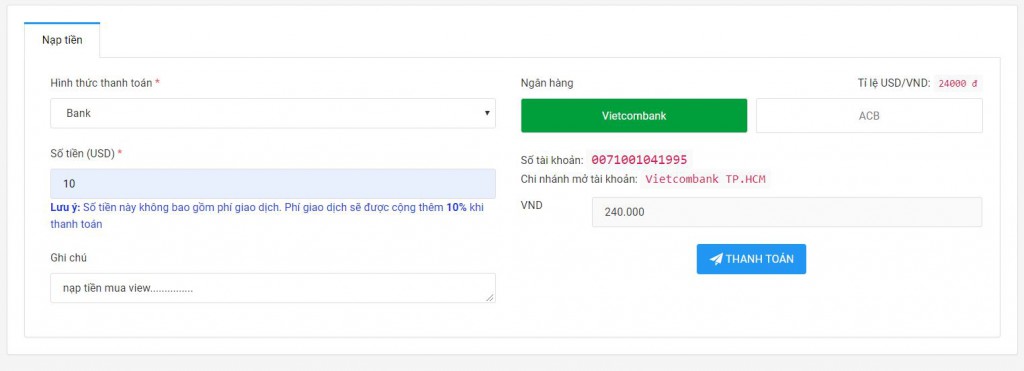This screenshot has width=1024, height=371.
Task: Click the Lưu ý transaction fee note
Action: (267, 216)
